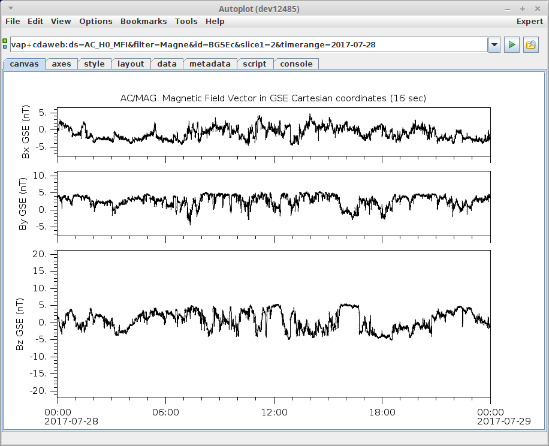Image resolution: width=549 pixels, height=446 pixels.
Task: Switch to the axes tab
Action: 61,64
